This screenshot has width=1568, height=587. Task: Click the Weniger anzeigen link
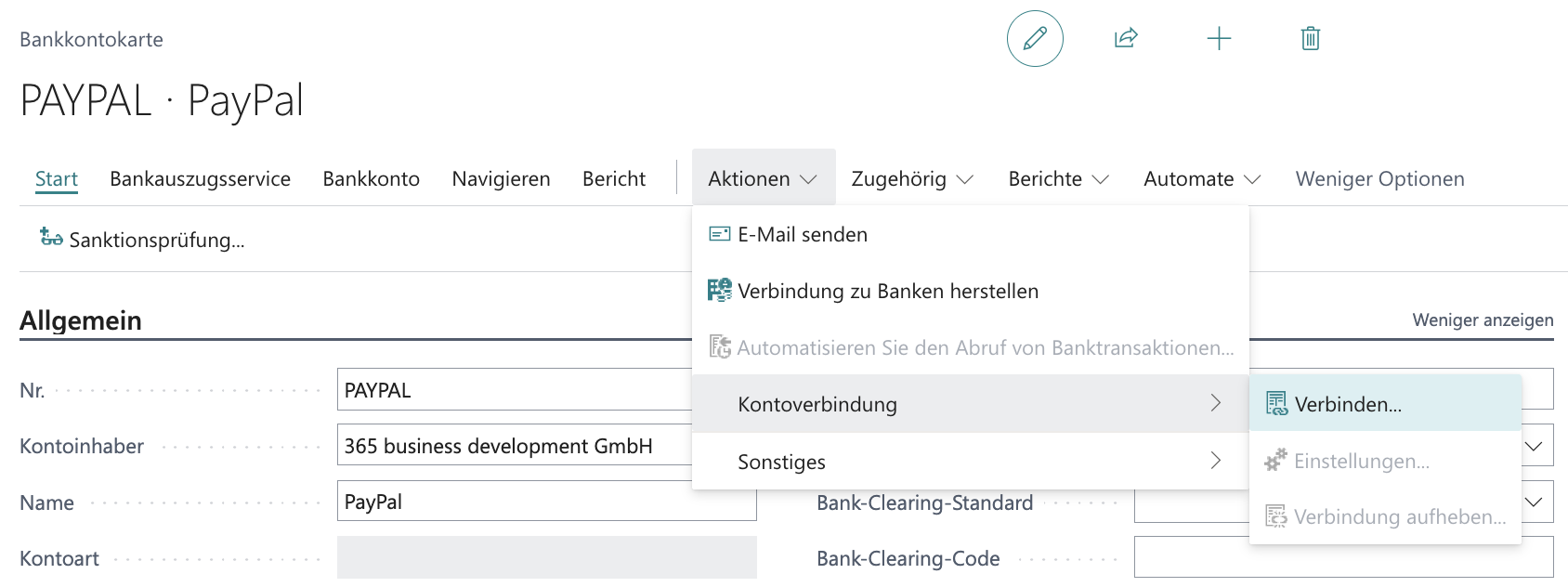pos(1483,320)
